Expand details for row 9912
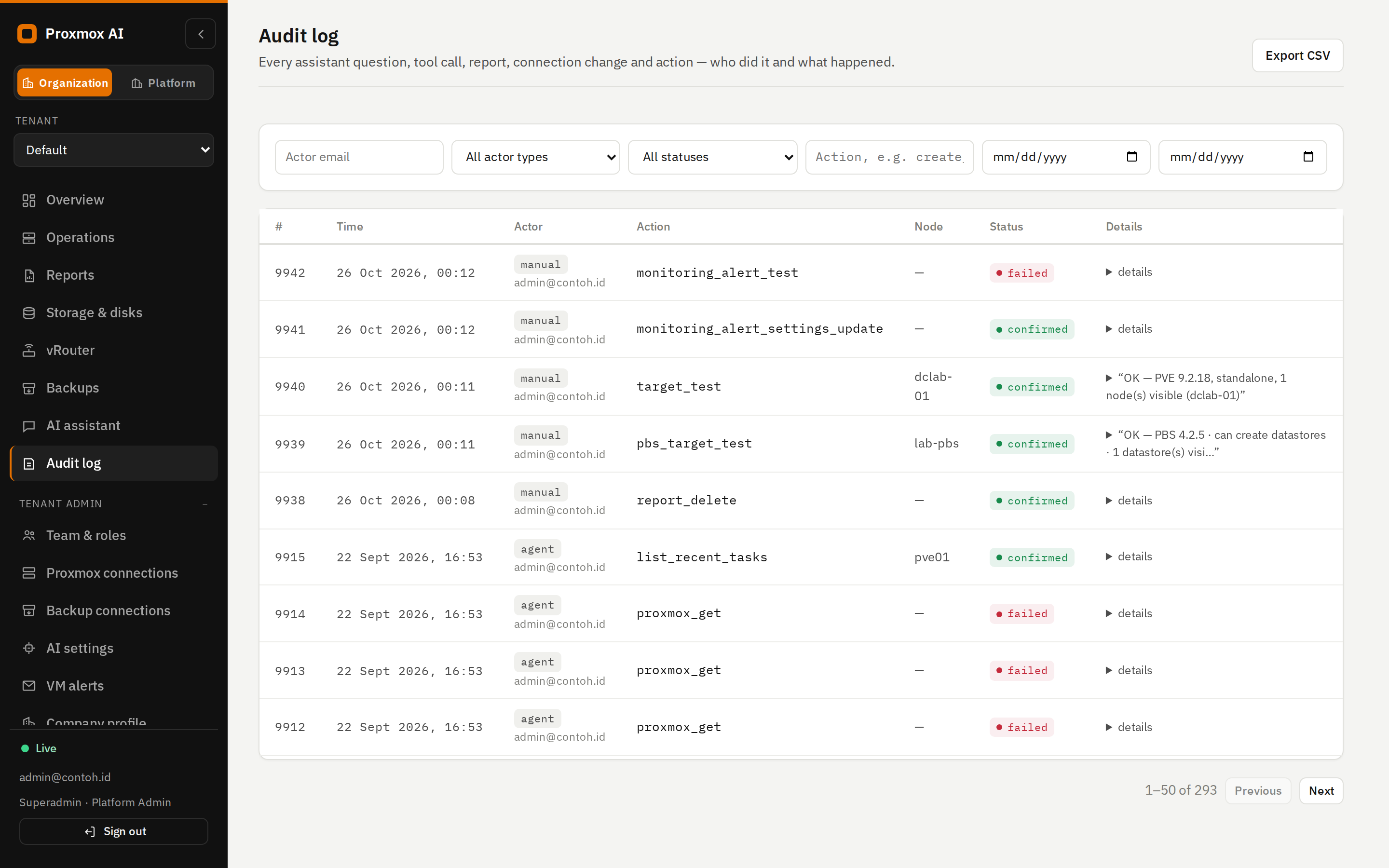This screenshot has height=868, width=1389. [1129, 727]
